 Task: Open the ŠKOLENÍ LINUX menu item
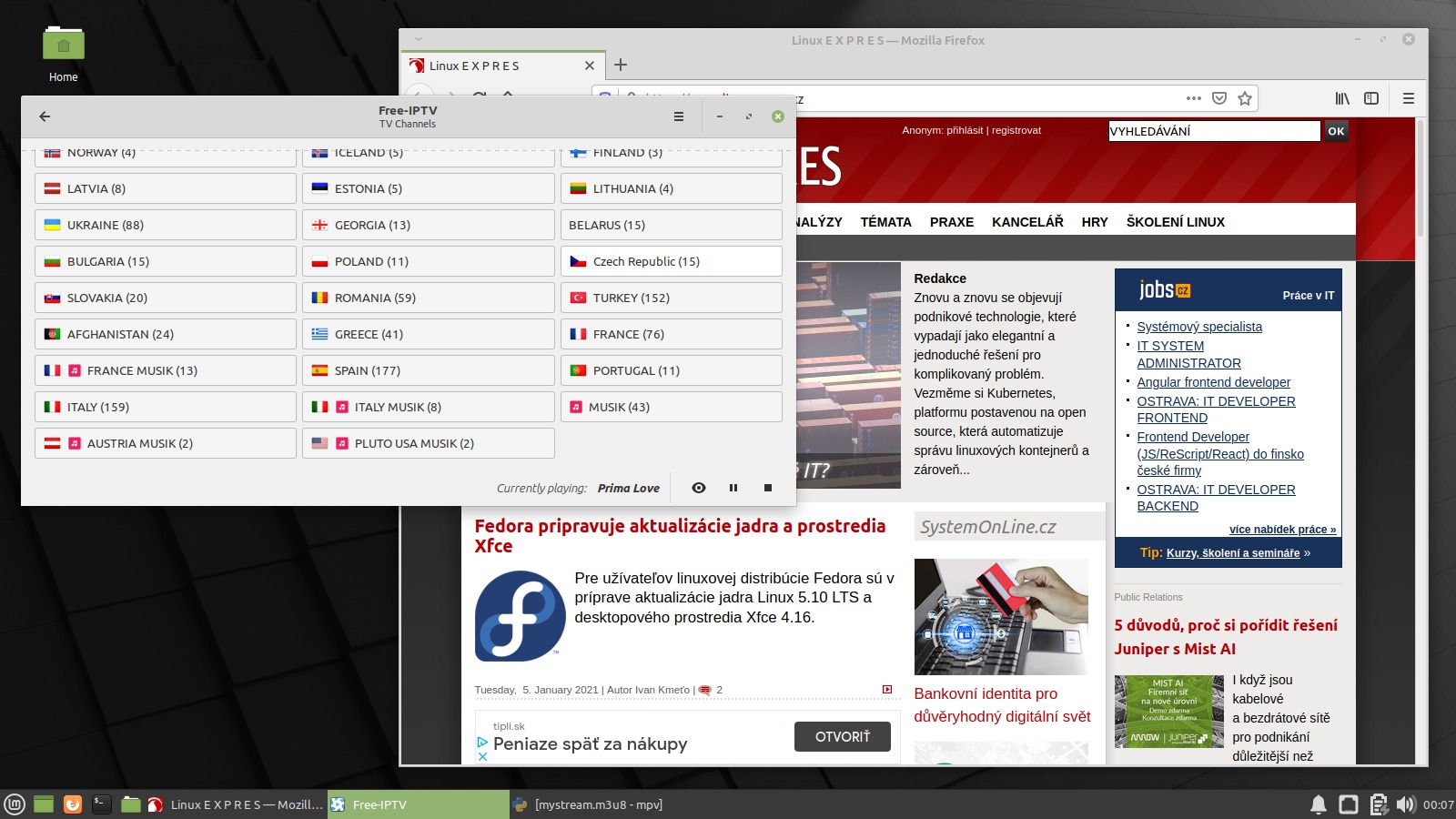1175,222
